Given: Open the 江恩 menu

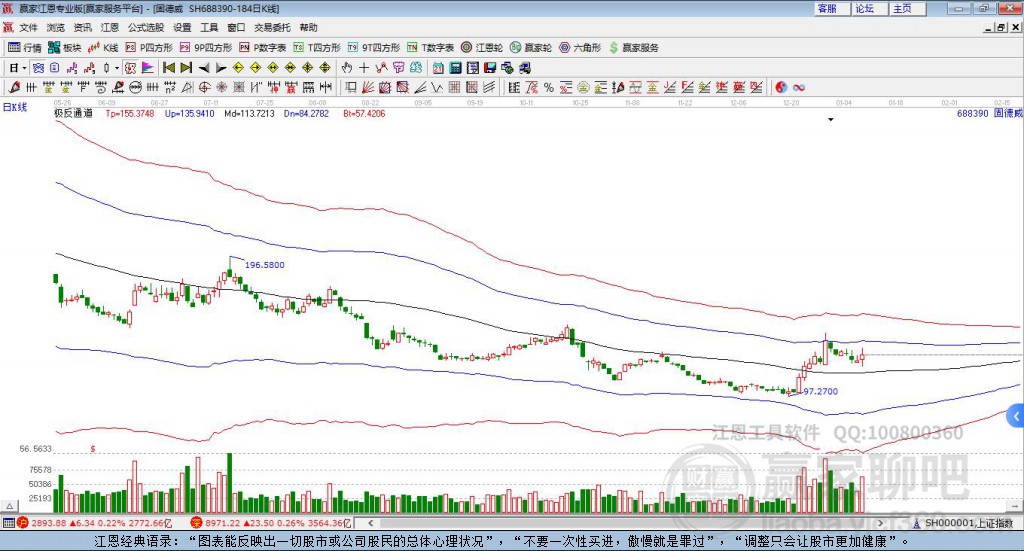Looking at the screenshot, I should (110, 27).
